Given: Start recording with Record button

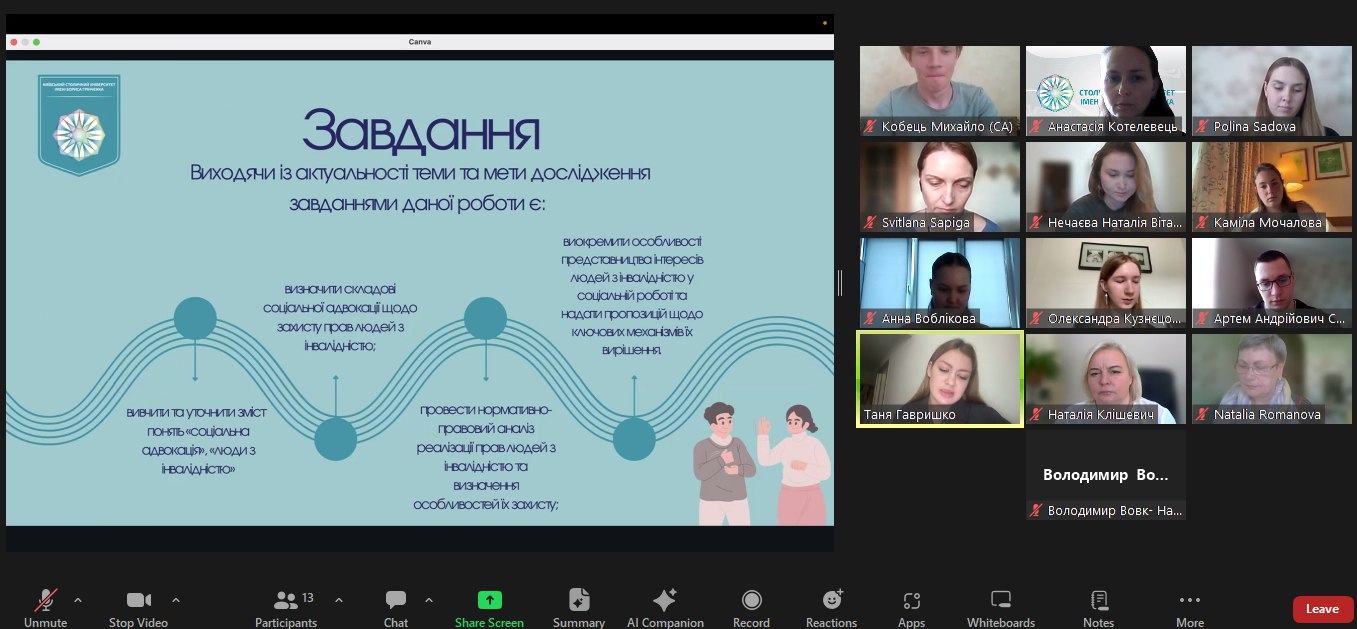Looking at the screenshot, I should pyautogui.click(x=751, y=600).
